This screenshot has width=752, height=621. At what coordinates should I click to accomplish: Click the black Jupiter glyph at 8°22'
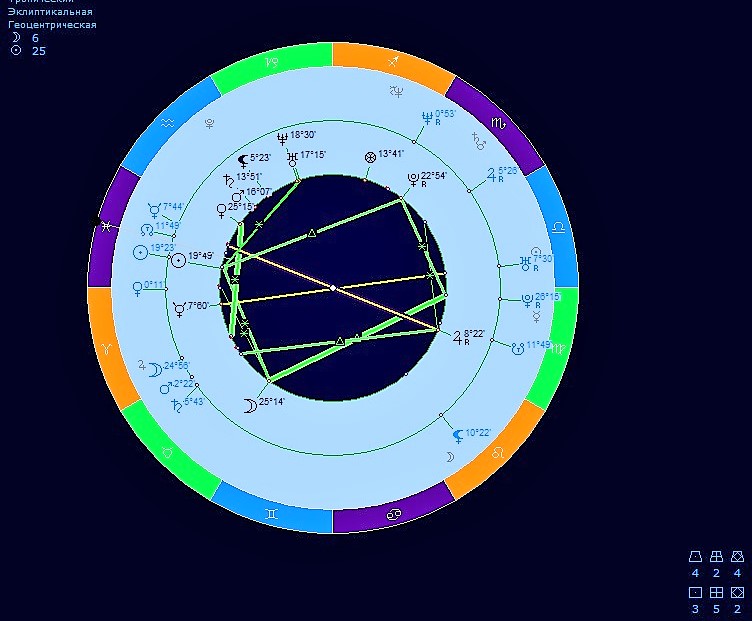(x=458, y=338)
